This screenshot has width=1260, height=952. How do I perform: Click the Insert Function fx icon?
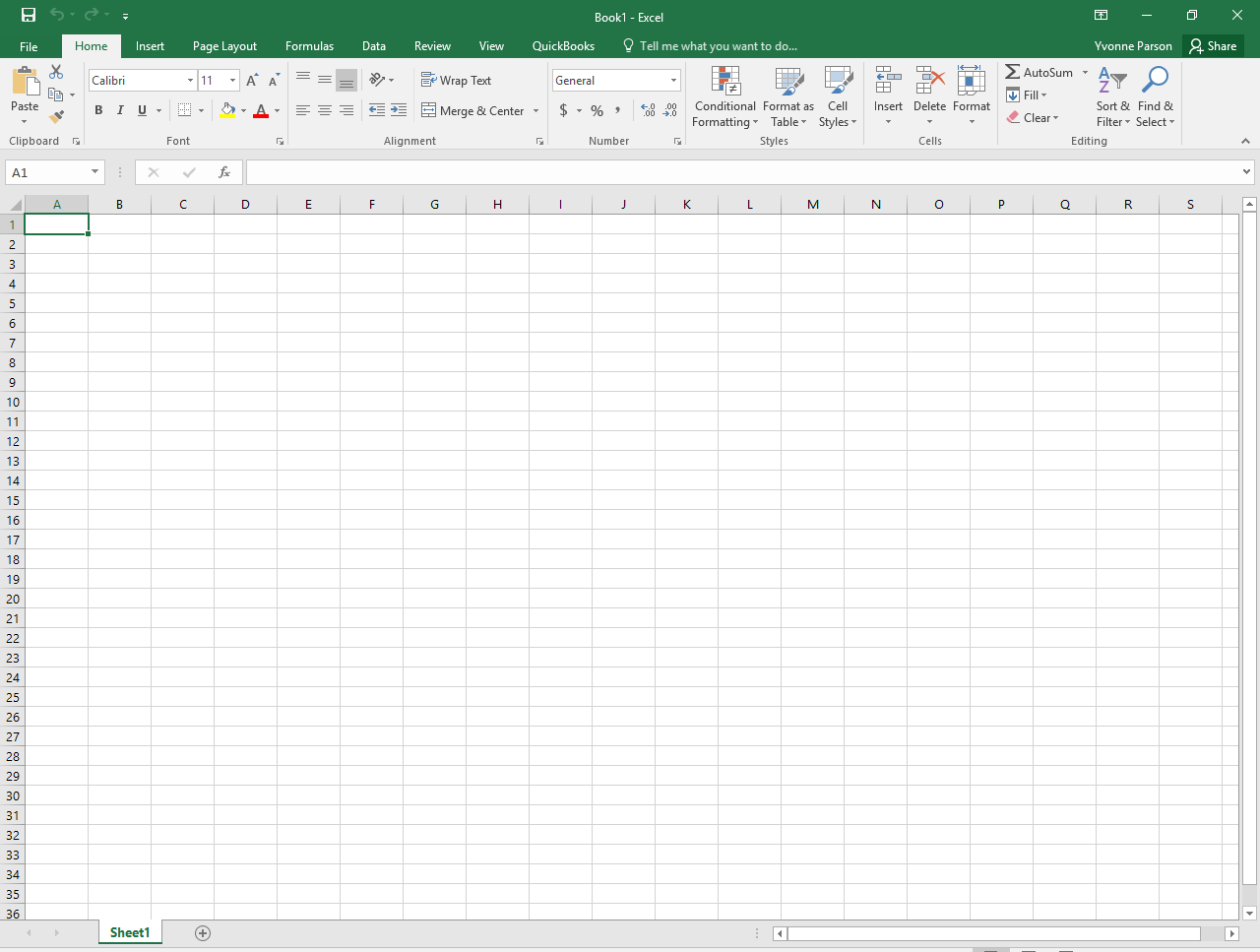(224, 172)
